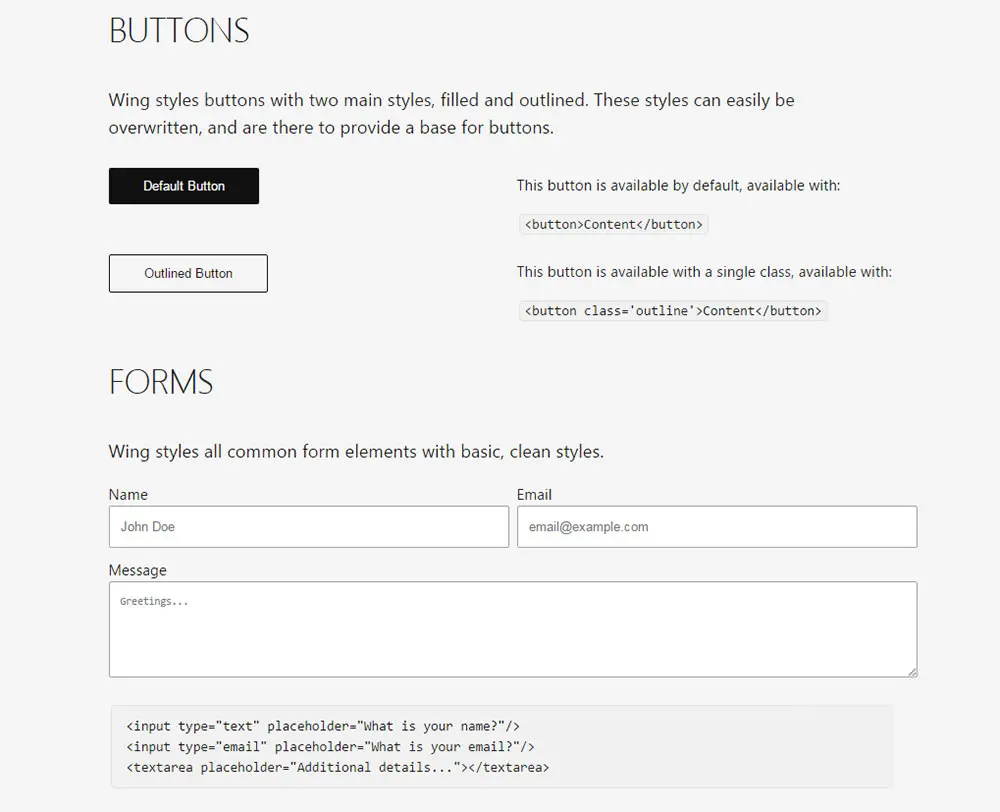
Task: Click the input type="text" code line
Action: click(323, 726)
